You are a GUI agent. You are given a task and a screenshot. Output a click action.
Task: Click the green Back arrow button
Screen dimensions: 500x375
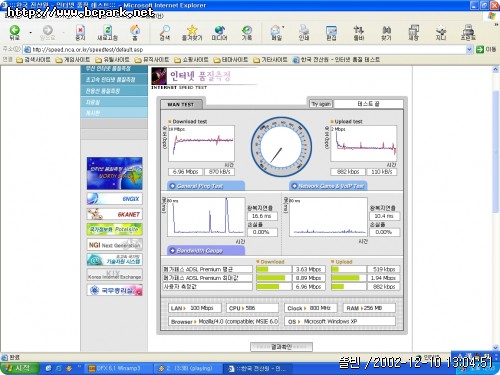(x=14, y=32)
